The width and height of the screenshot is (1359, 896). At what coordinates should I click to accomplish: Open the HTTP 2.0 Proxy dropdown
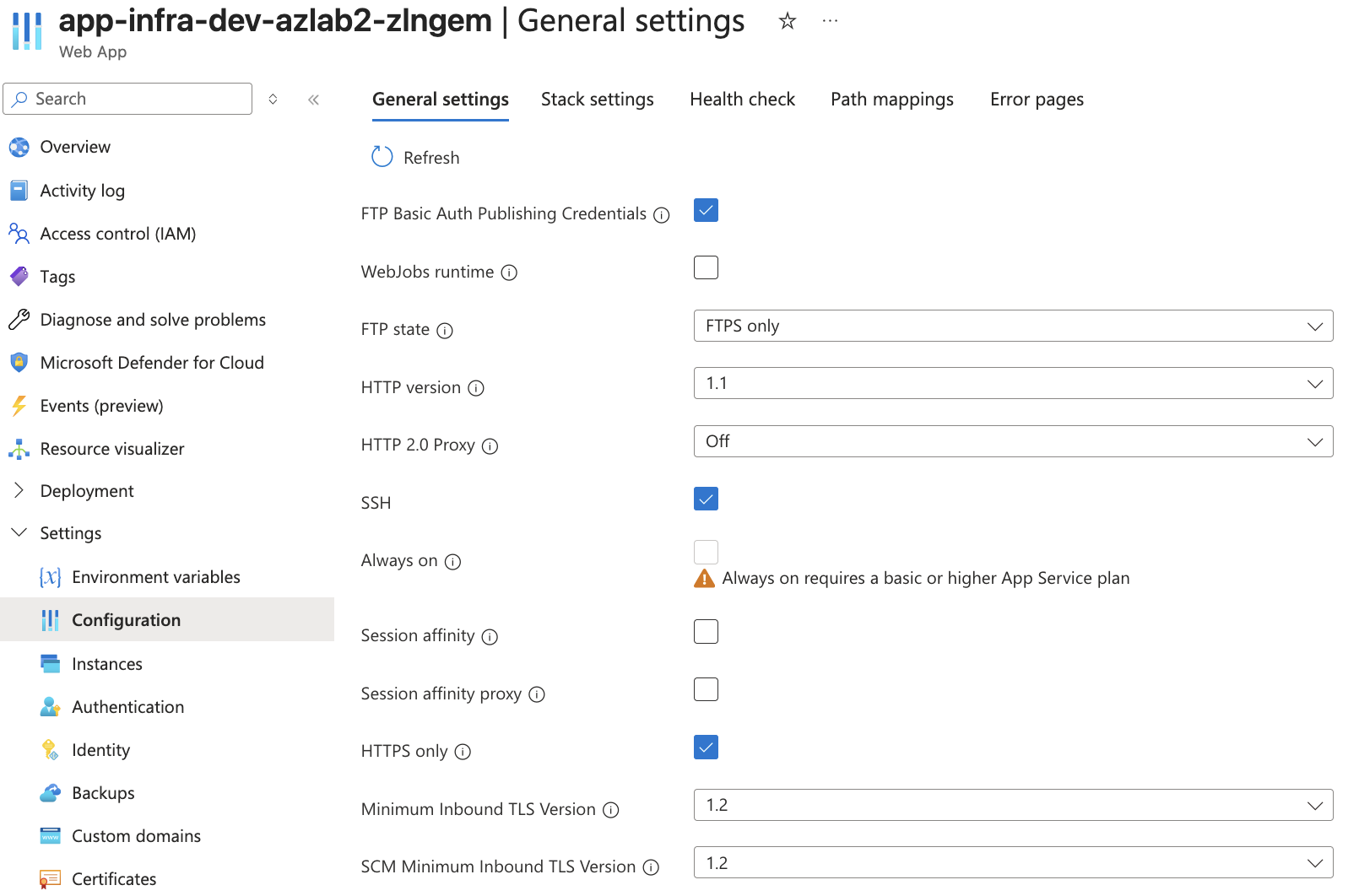[x=1013, y=441]
